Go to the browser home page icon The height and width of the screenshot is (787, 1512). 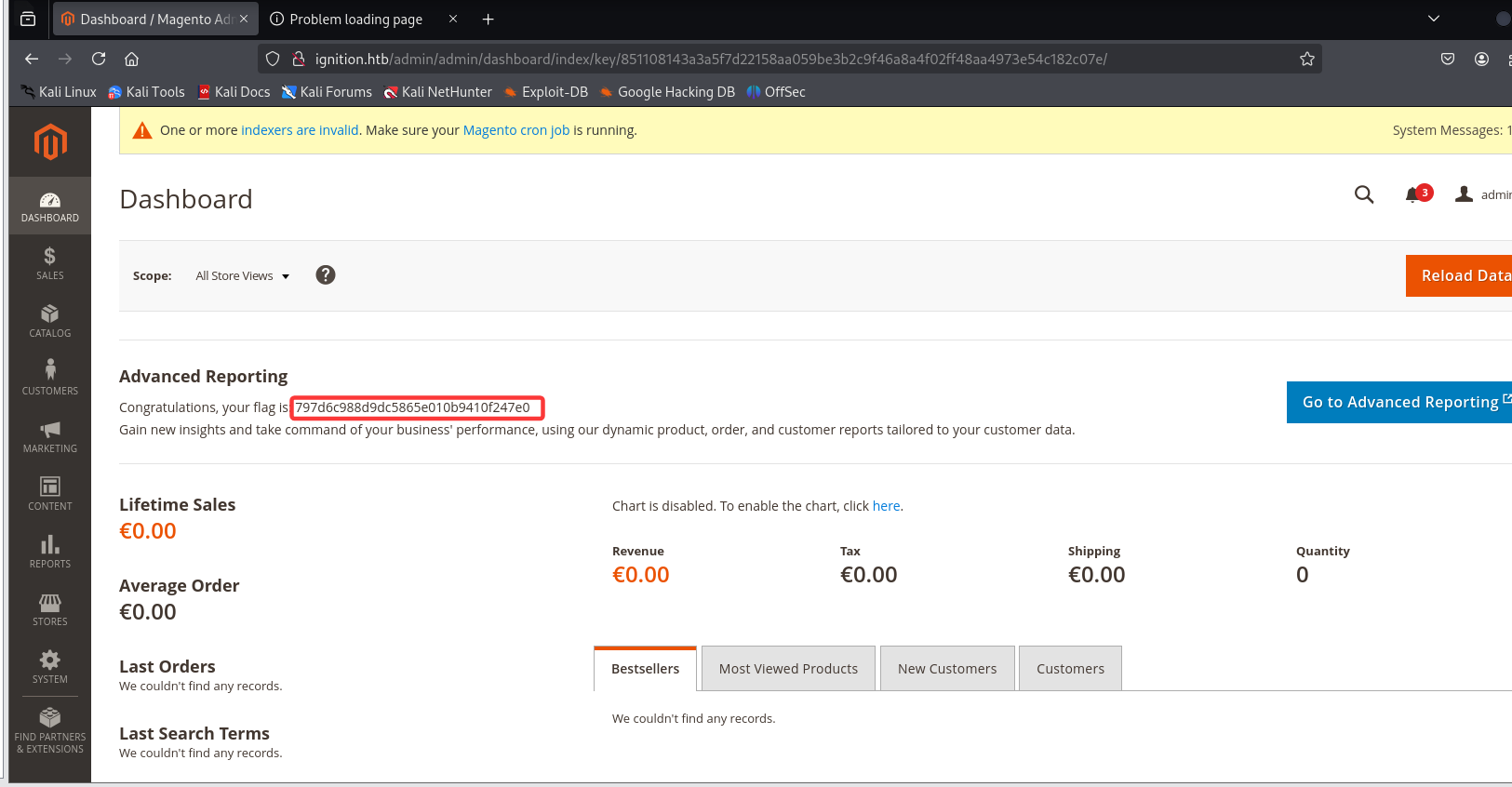132,59
